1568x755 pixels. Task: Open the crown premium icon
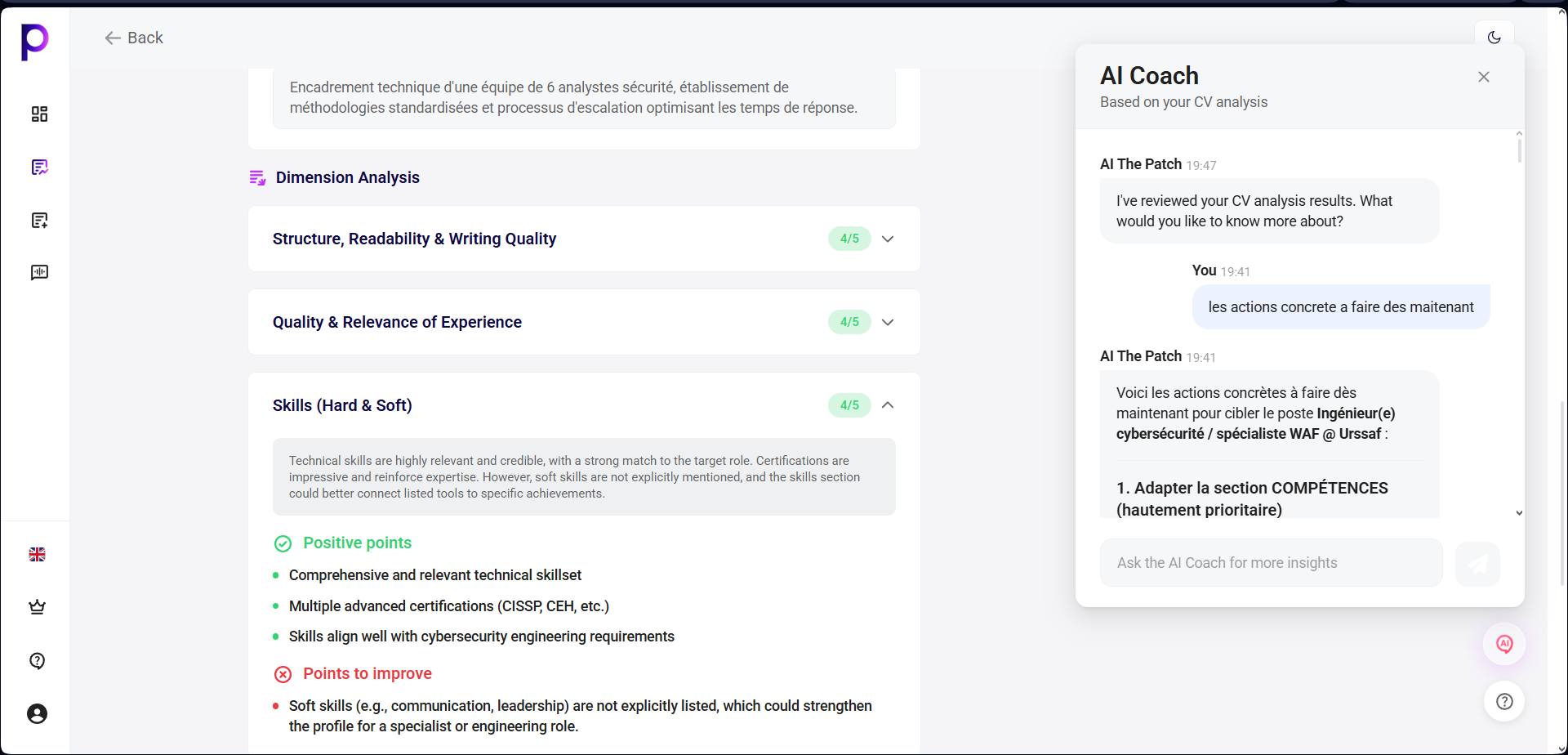(x=37, y=607)
